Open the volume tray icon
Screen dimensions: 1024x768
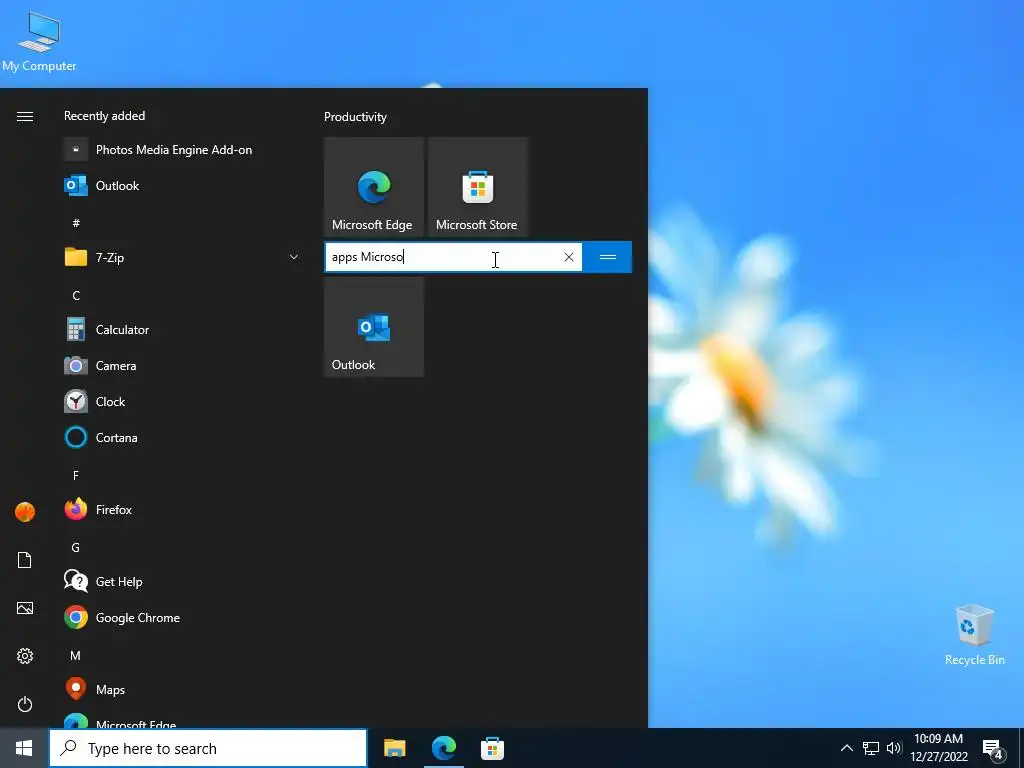click(894, 748)
